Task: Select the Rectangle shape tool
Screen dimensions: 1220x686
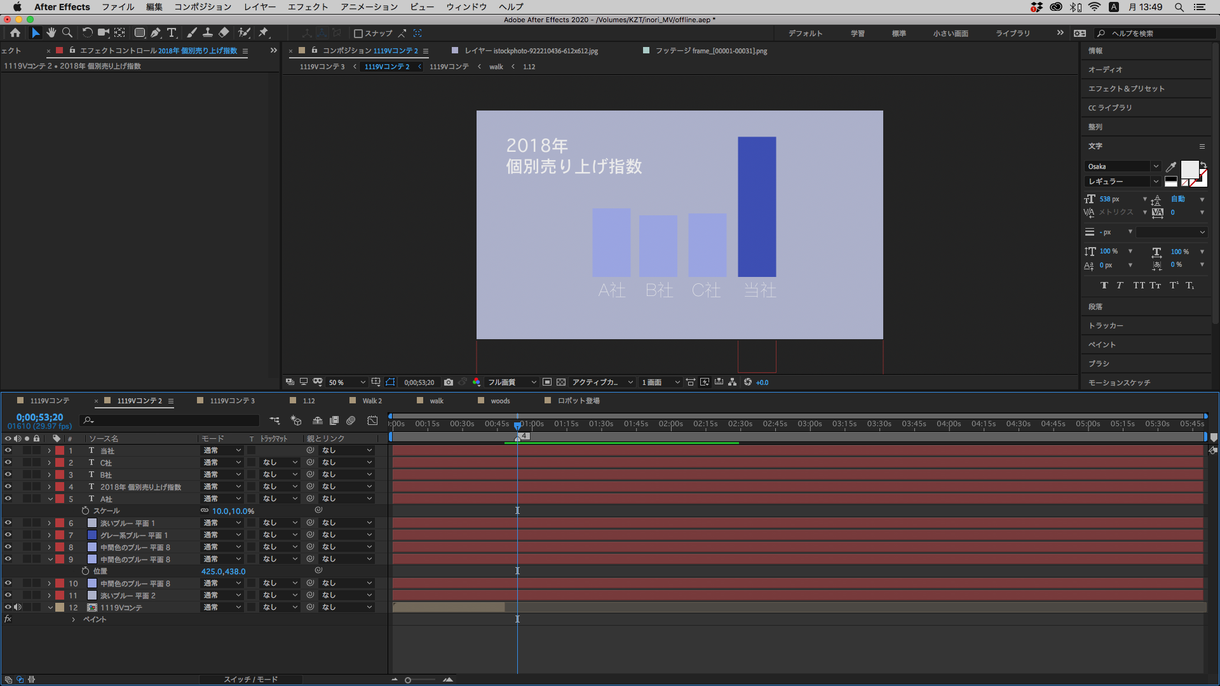Action: point(140,33)
